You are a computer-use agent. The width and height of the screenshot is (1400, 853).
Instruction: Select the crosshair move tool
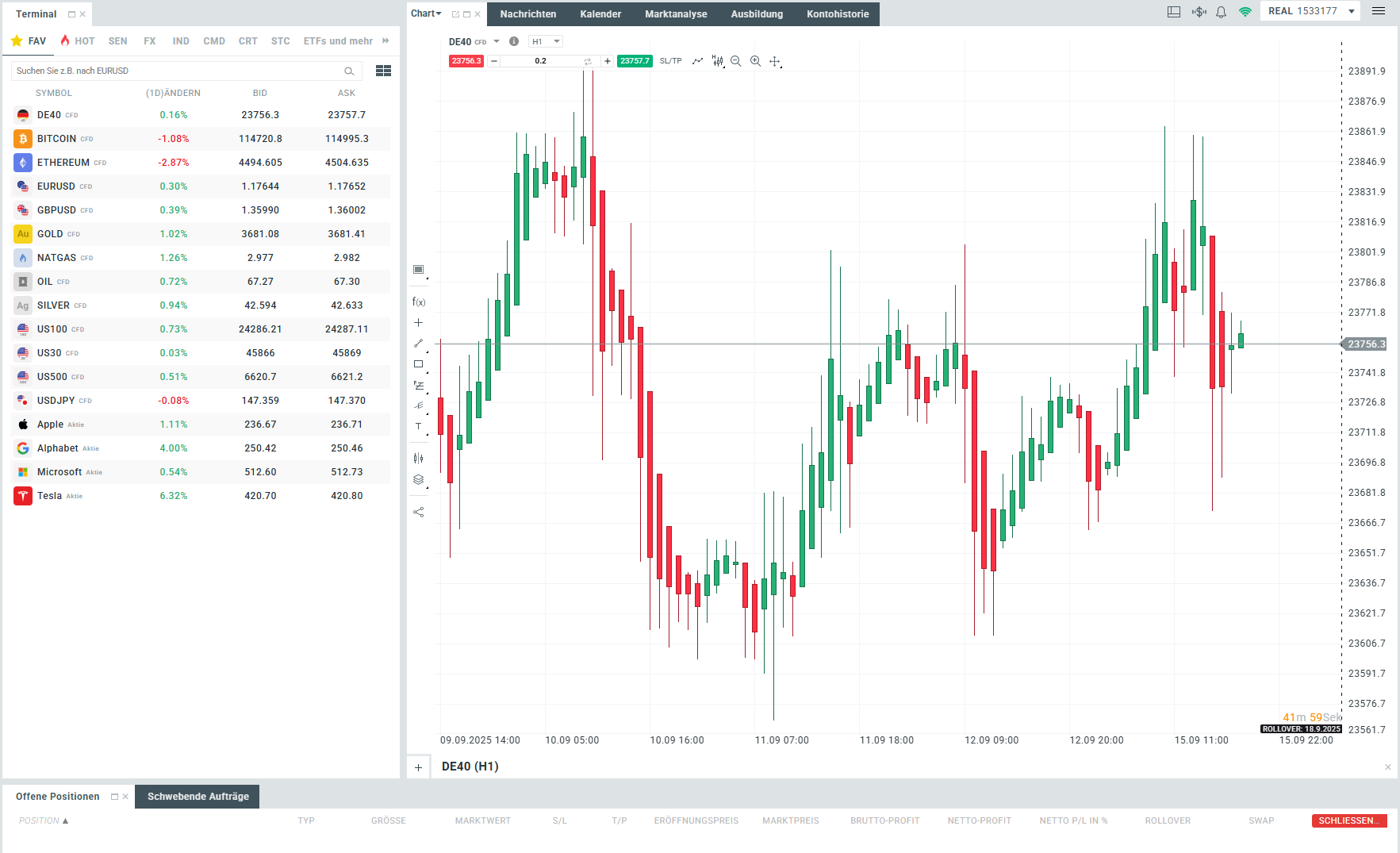pos(775,61)
